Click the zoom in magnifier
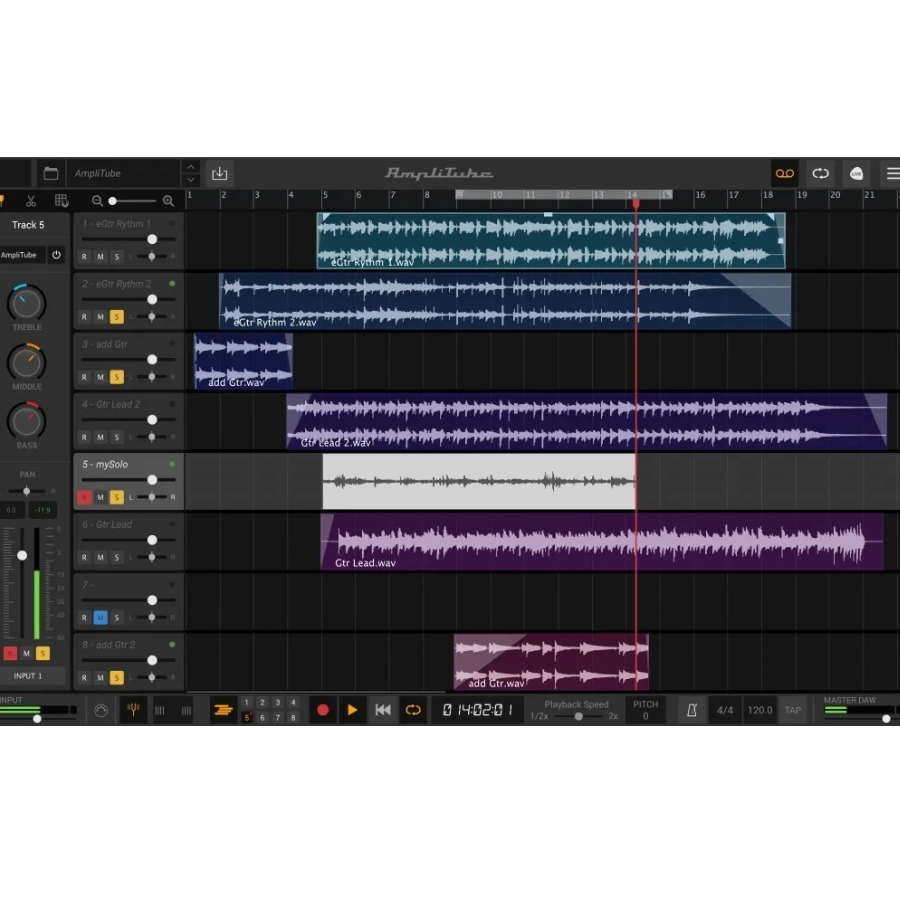Image resolution: width=900 pixels, height=900 pixels. click(x=168, y=201)
